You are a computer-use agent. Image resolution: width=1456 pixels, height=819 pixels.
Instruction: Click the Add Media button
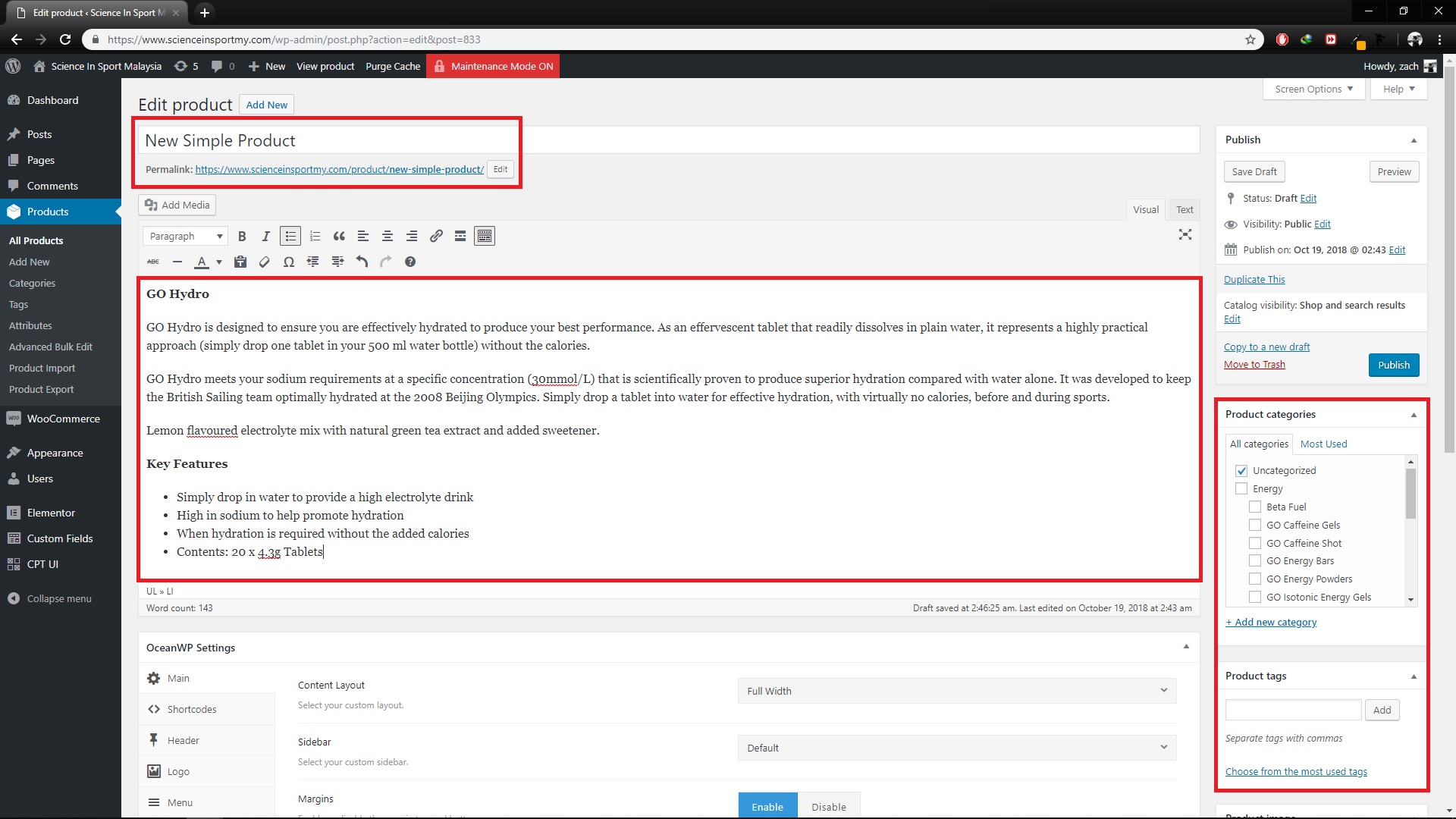coord(177,205)
